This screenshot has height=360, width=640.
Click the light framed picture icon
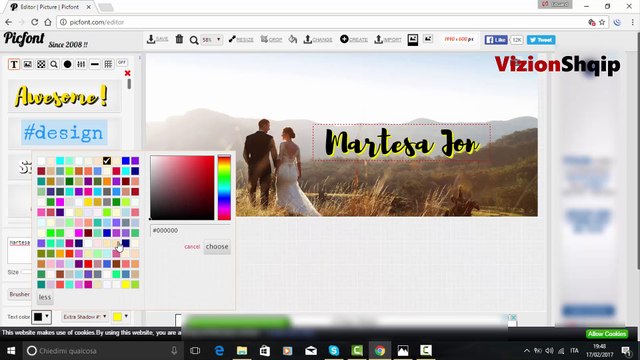(x=427, y=39)
